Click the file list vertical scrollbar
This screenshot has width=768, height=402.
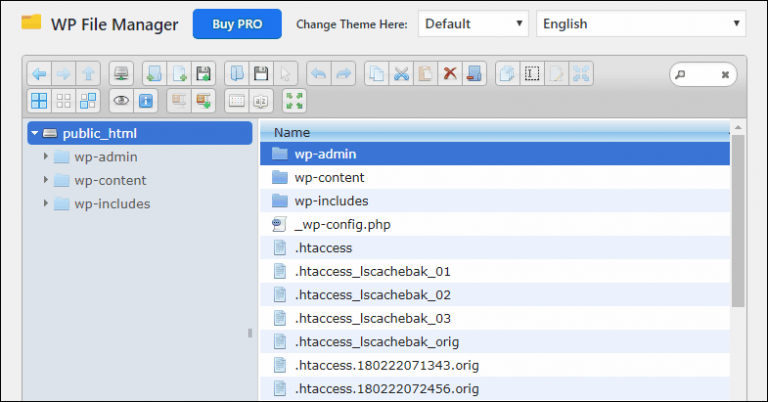pyautogui.click(x=738, y=220)
